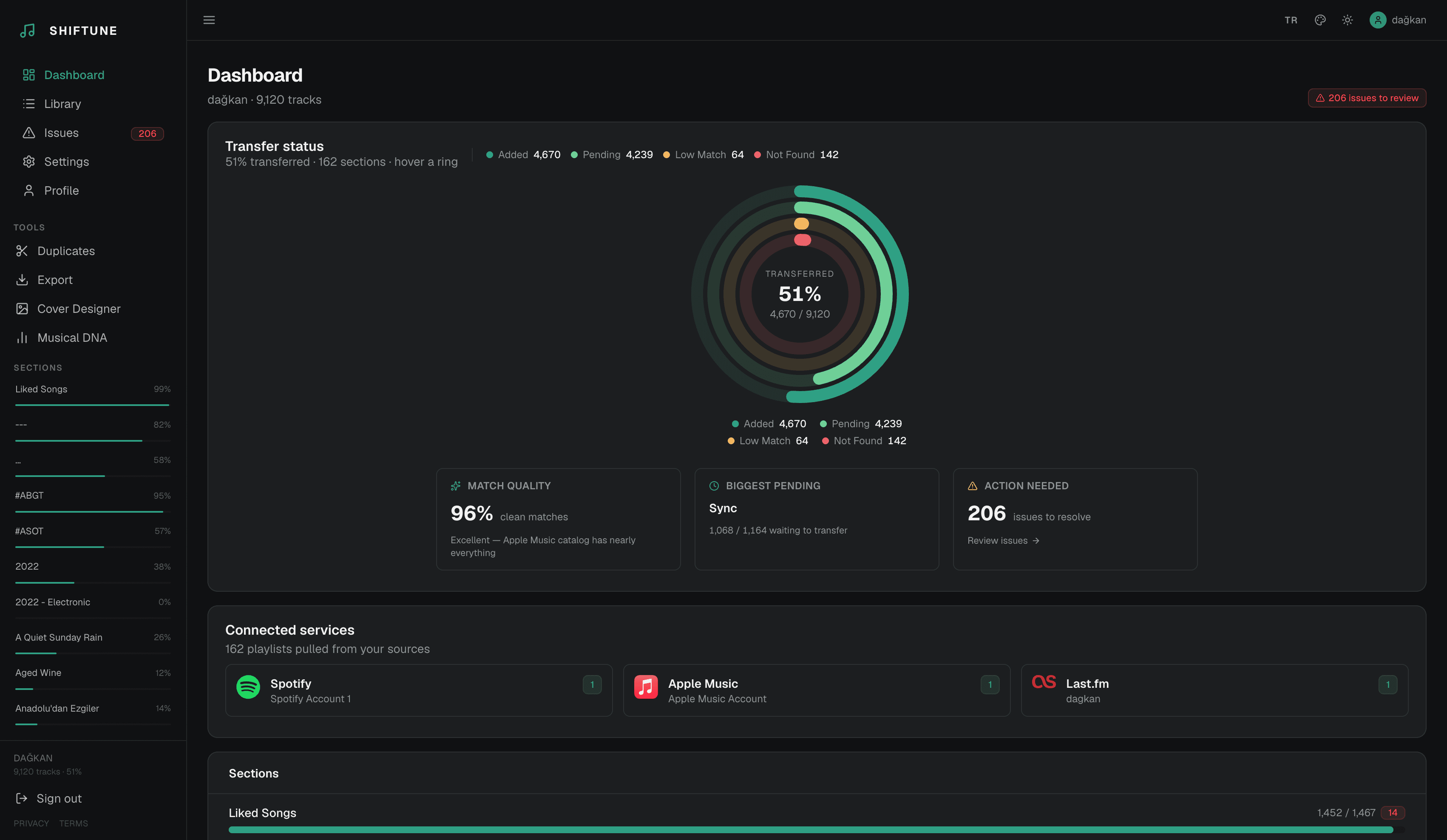Click the Export download icon

[x=22, y=280]
